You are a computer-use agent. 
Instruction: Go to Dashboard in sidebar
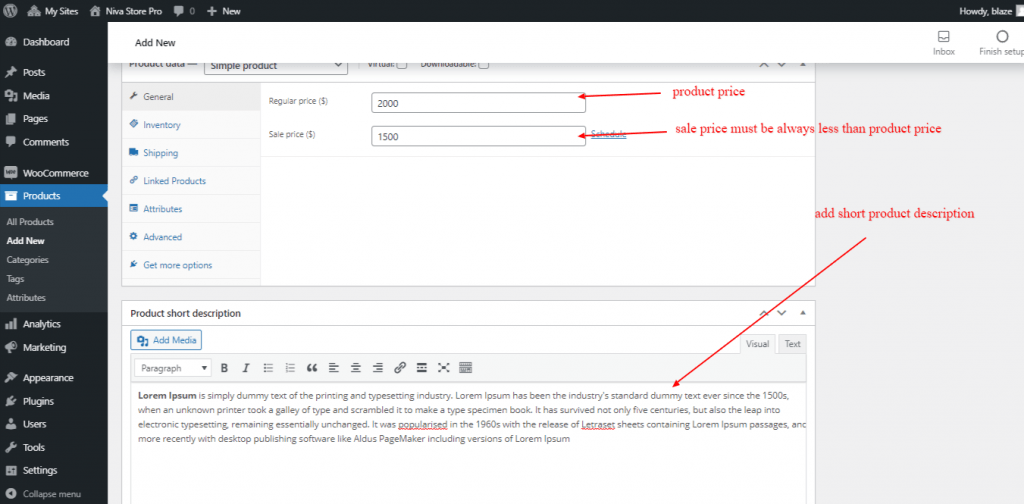point(54,42)
